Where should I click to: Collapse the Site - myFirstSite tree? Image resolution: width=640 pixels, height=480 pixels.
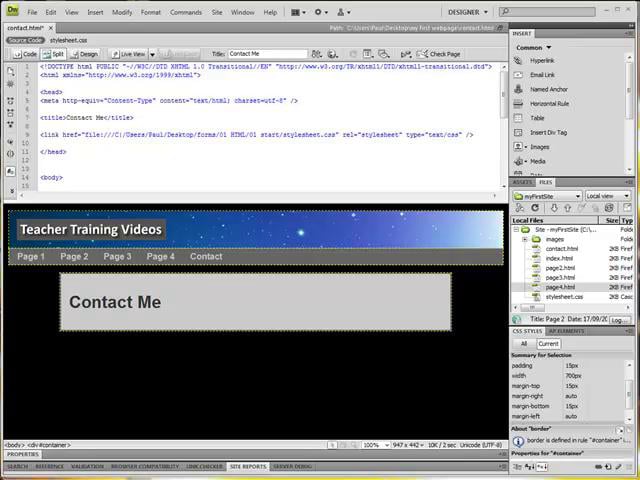[516, 230]
